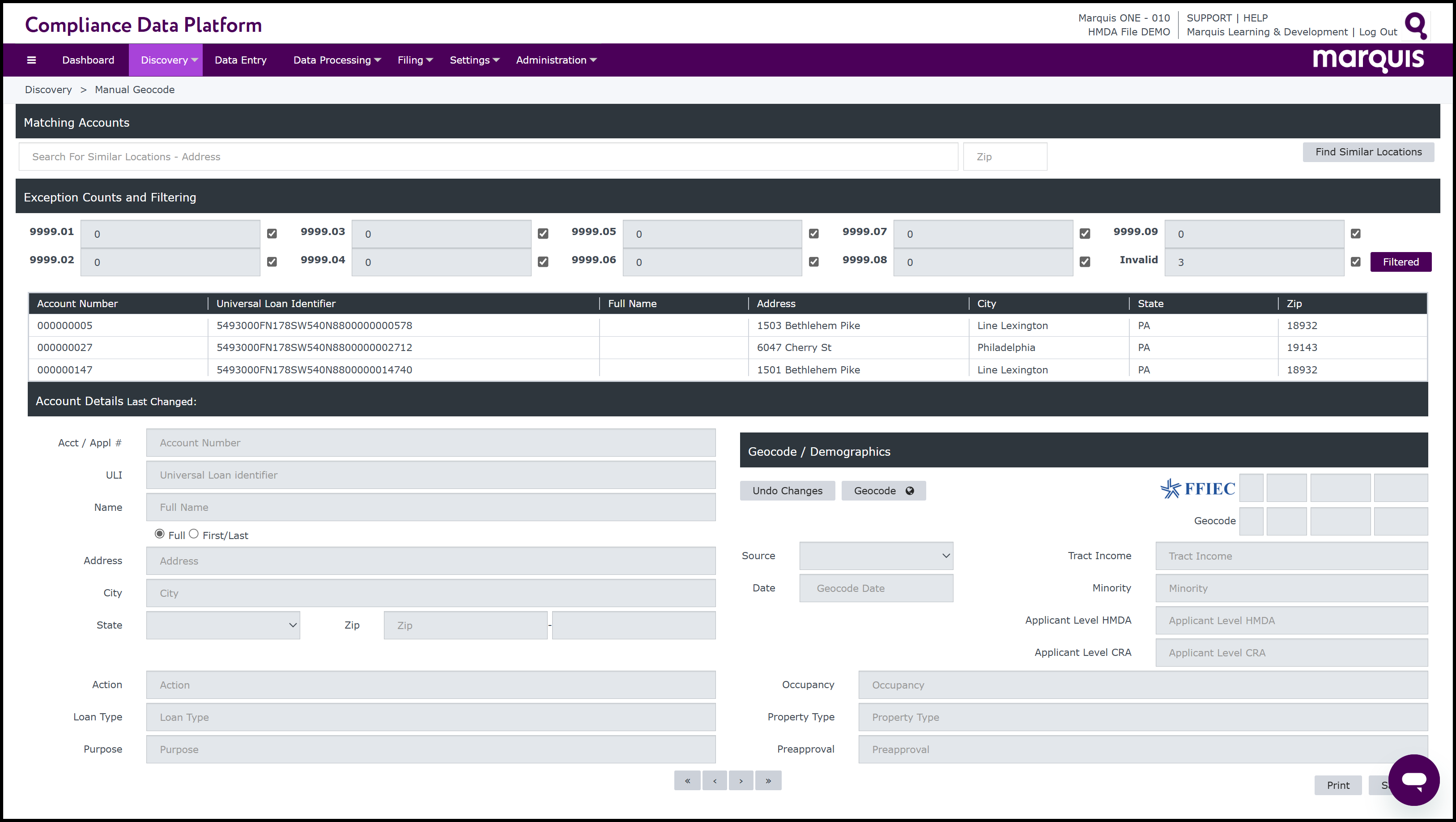Open the State dropdown
Image resolution: width=1456 pixels, height=822 pixels.
(223, 625)
